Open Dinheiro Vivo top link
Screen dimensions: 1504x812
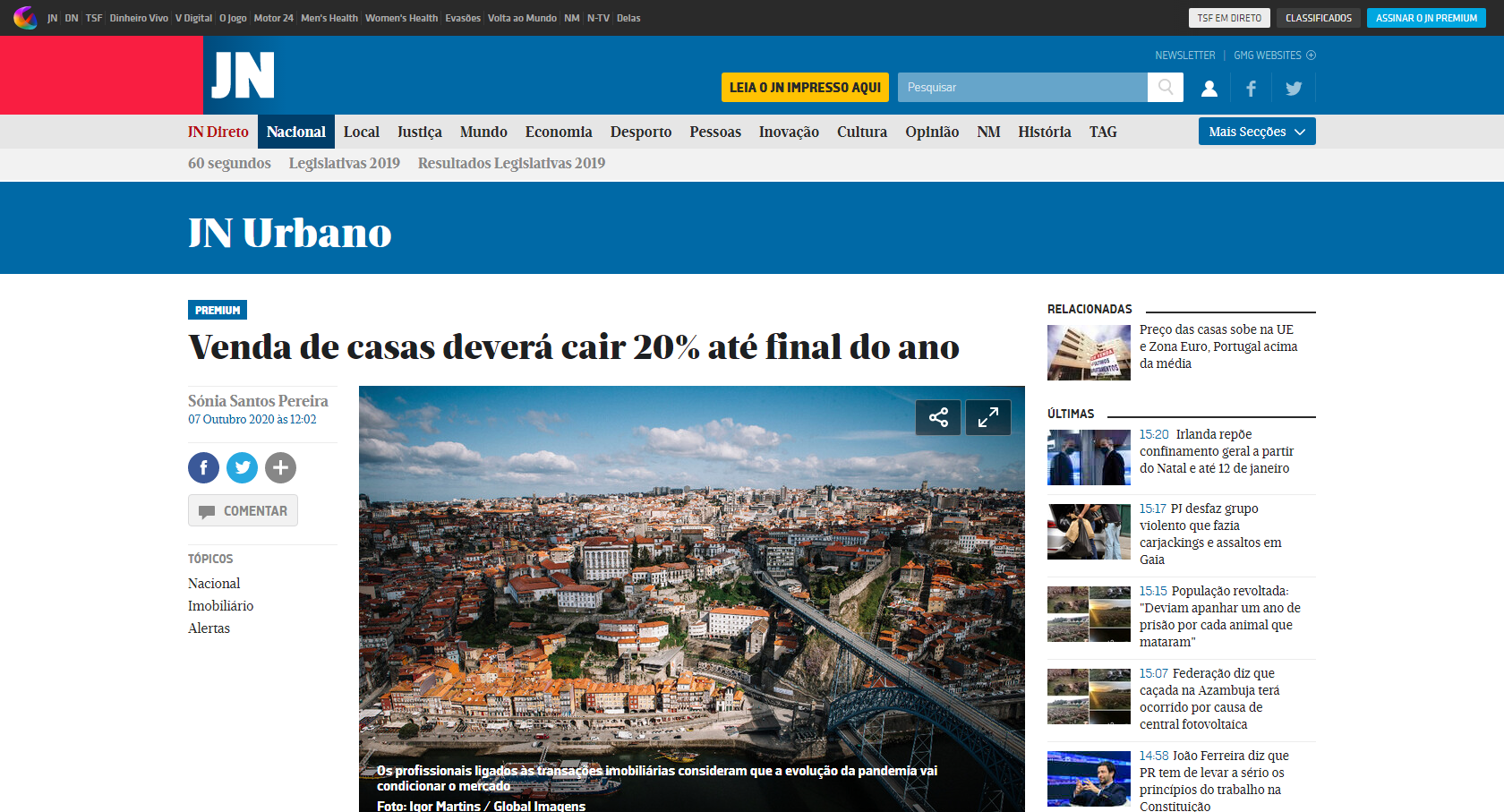[x=139, y=18]
